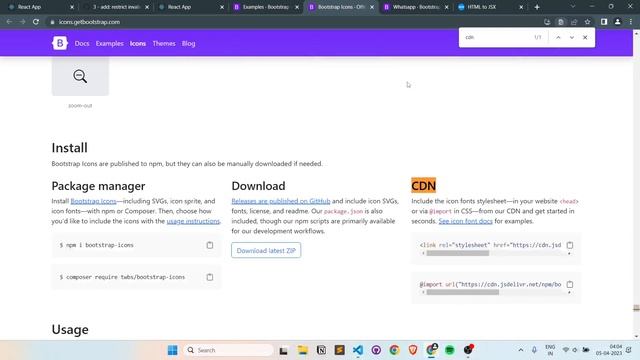The image size is (640, 360).
Task: Open the date and time in the taskbar
Action: [x=609, y=350]
